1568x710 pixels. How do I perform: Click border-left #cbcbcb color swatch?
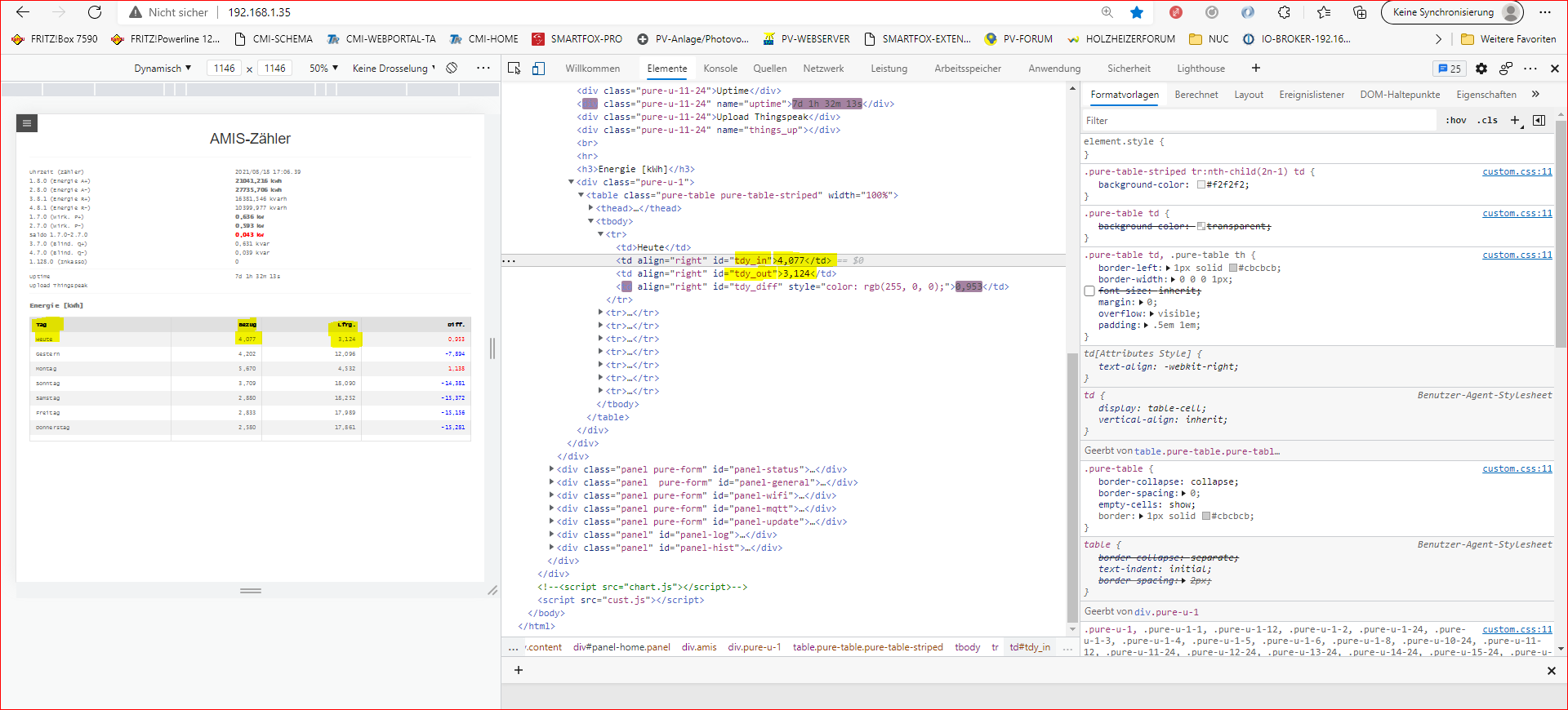(x=1233, y=268)
